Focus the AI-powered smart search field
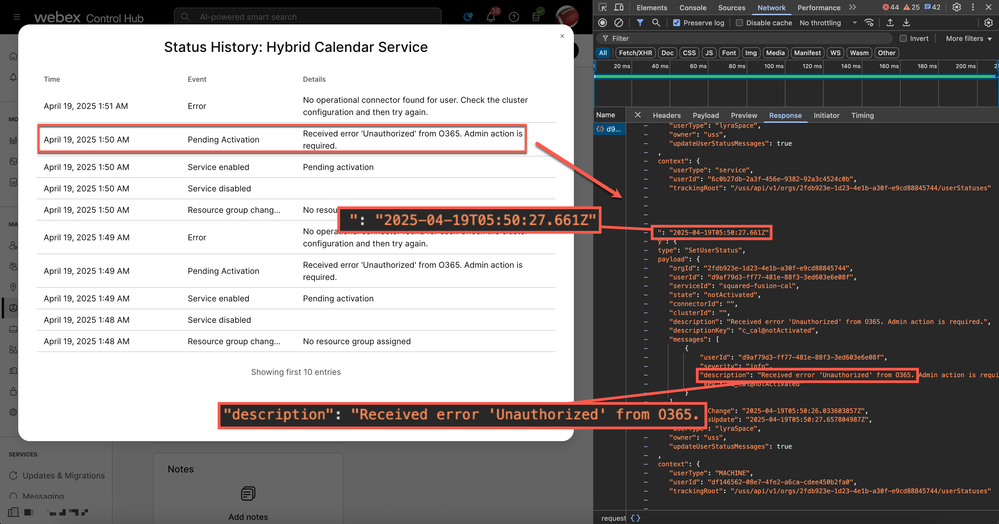 point(308,17)
